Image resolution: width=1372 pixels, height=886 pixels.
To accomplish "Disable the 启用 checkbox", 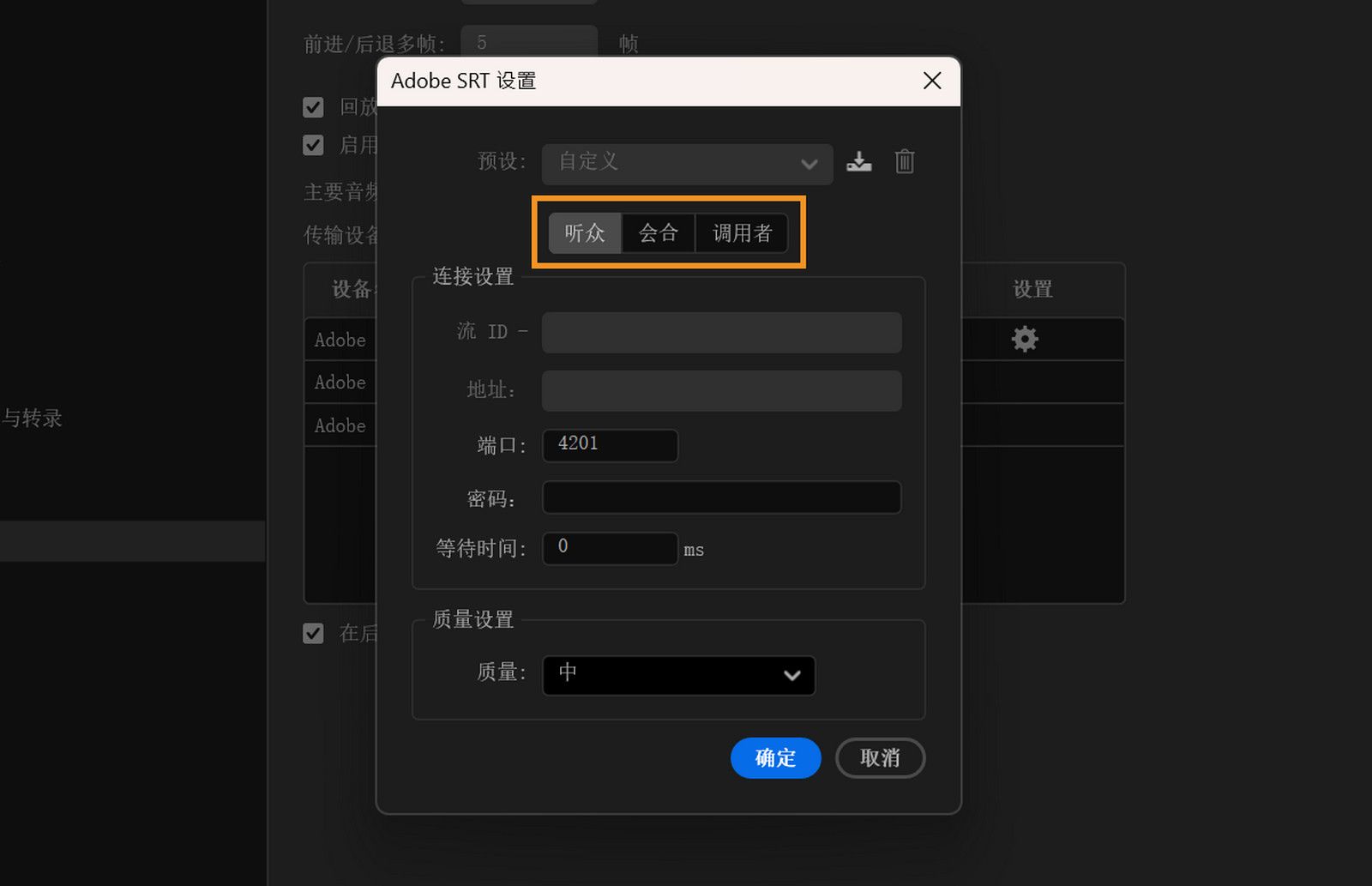I will pyautogui.click(x=313, y=144).
